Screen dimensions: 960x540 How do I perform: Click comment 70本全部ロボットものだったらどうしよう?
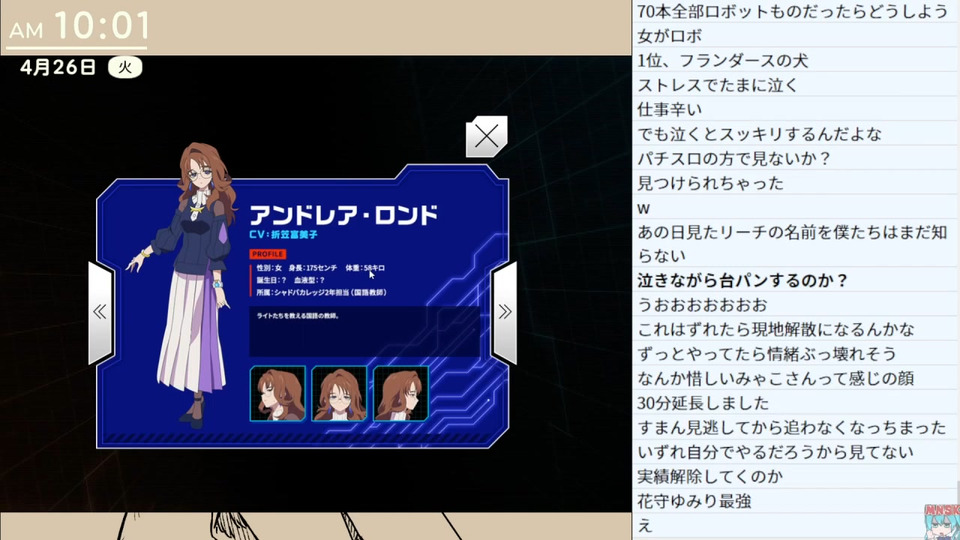tap(793, 11)
